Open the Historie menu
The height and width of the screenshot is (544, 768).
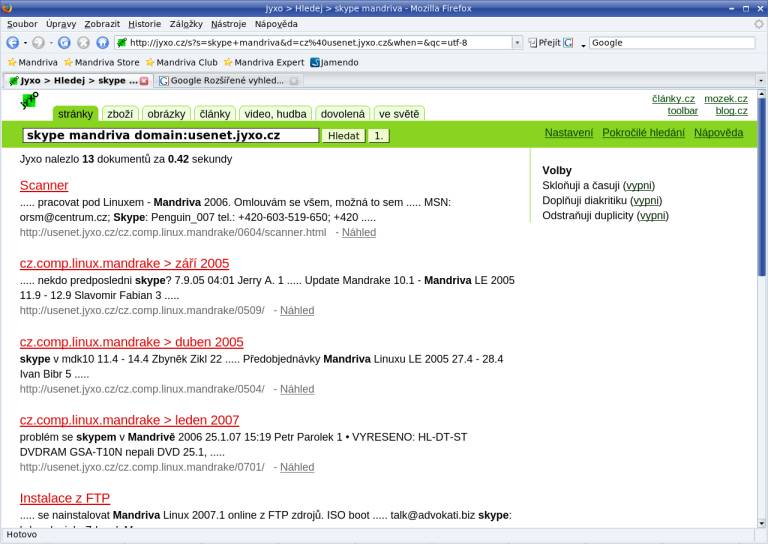144,24
